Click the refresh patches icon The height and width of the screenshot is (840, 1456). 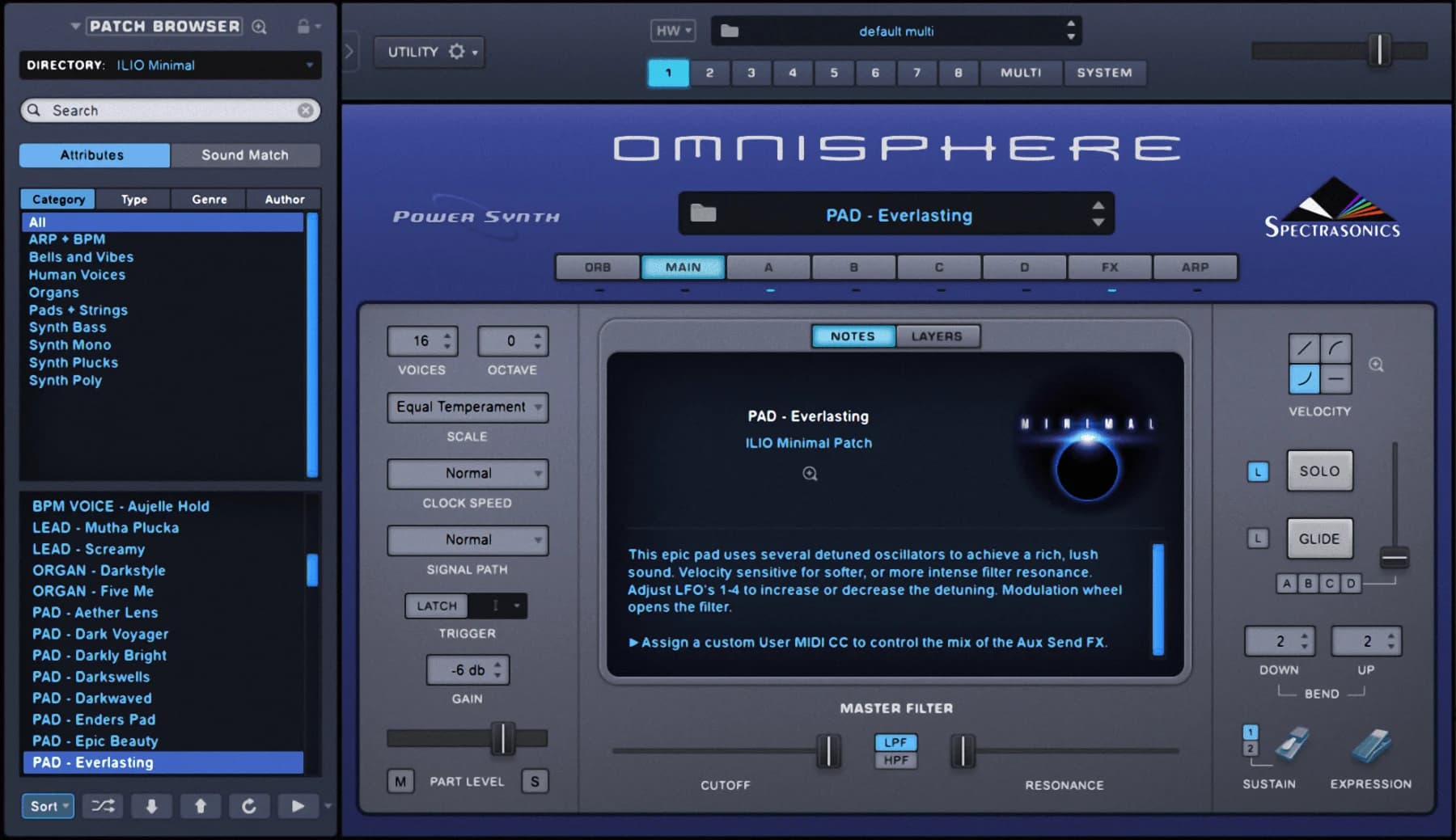coord(249,806)
